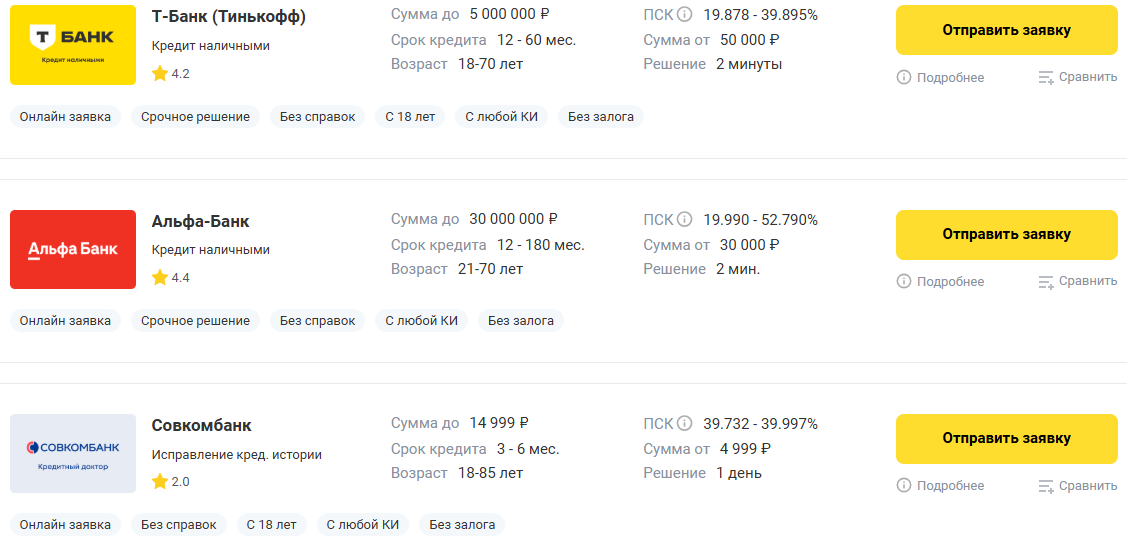
Task: Click the 5 000 000 ₽ amount value
Action: (512, 14)
